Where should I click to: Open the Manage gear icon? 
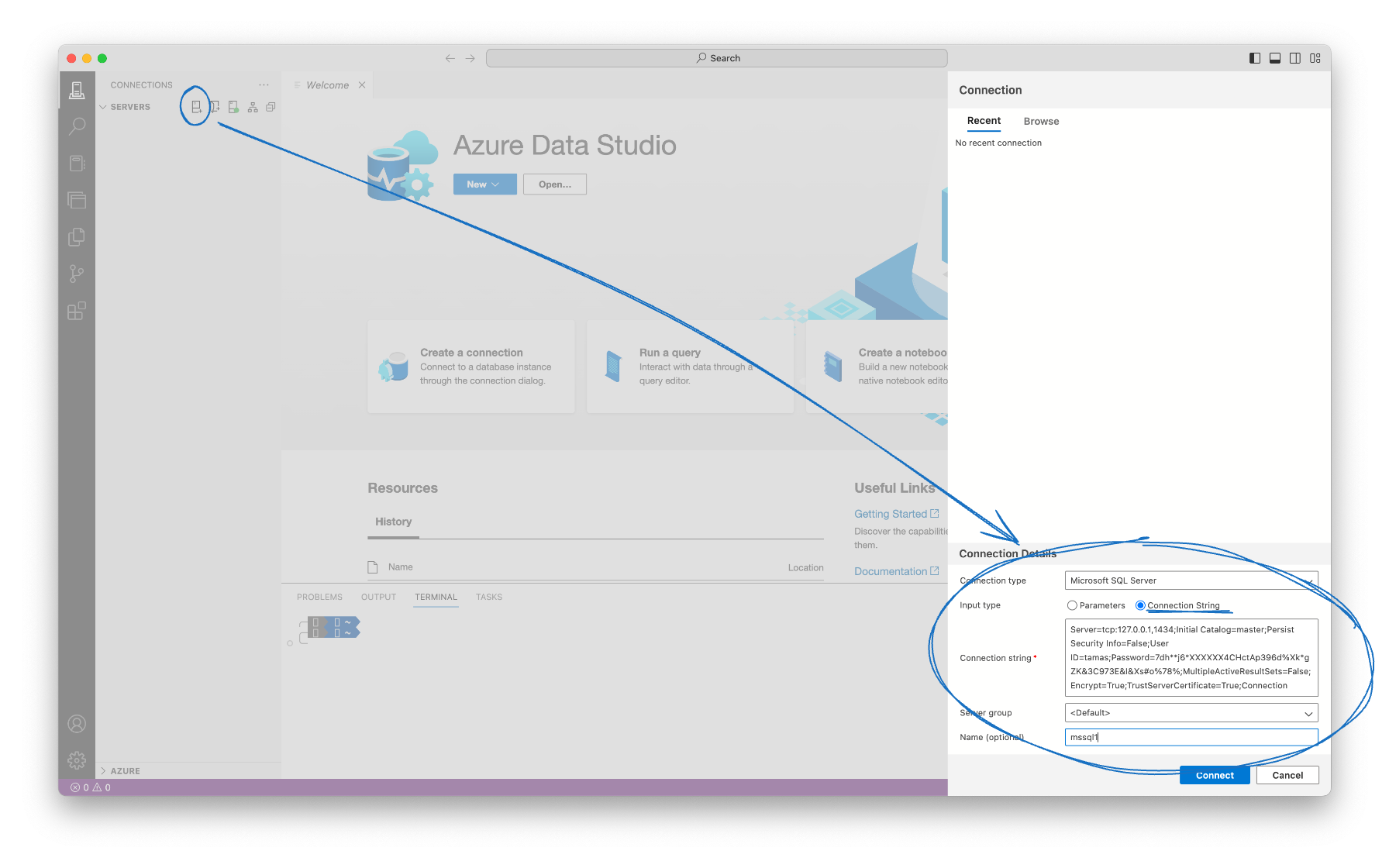point(77,760)
